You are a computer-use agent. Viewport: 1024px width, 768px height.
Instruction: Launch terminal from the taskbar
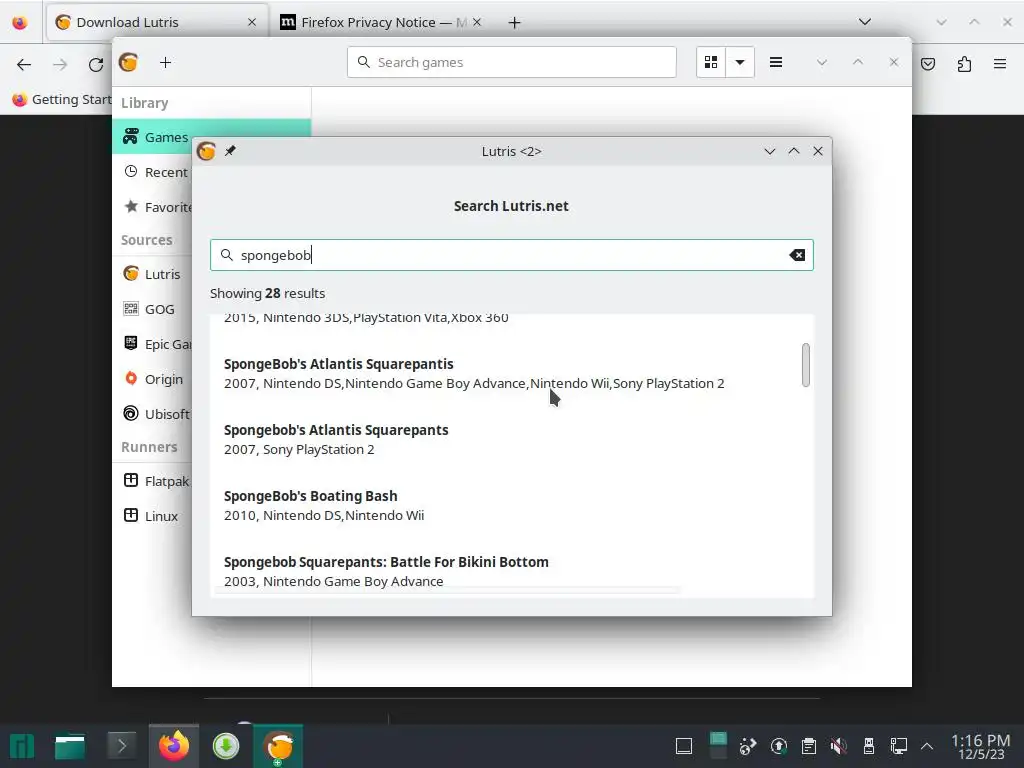point(121,746)
